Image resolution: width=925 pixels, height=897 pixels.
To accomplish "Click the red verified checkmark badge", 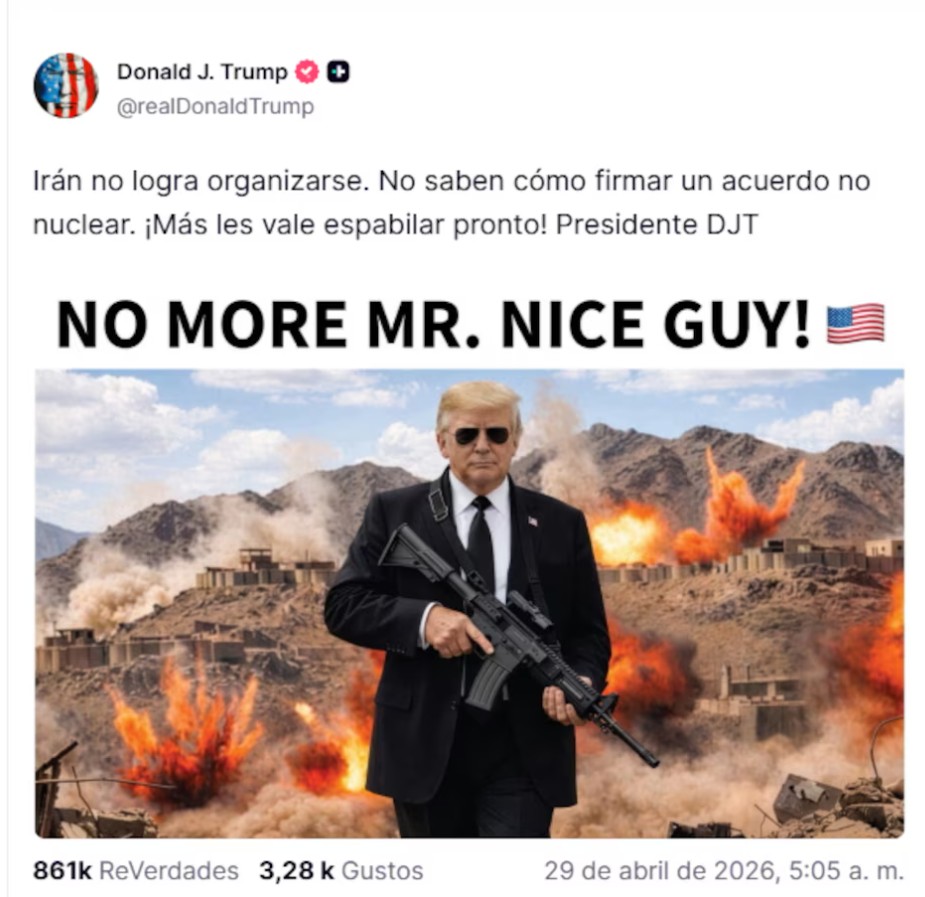I will (307, 72).
